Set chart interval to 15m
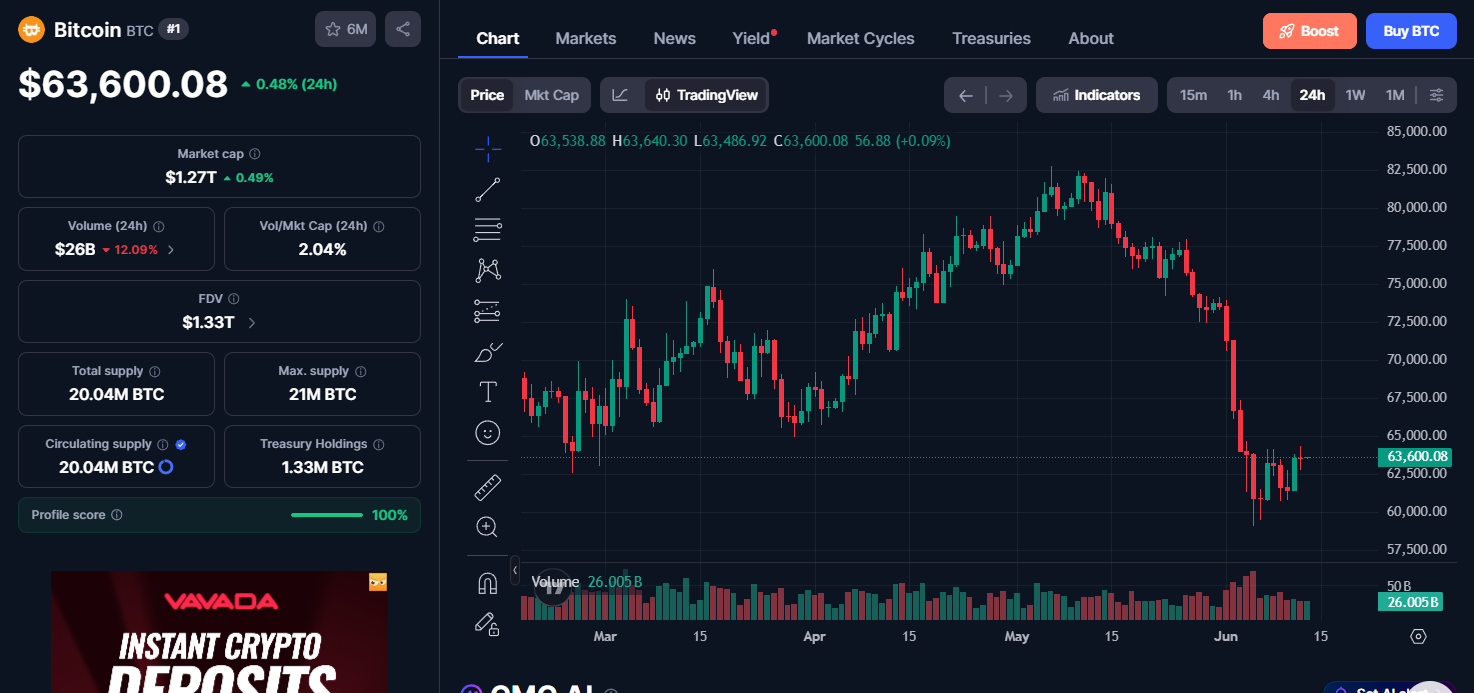This screenshot has width=1474, height=693. [1194, 95]
